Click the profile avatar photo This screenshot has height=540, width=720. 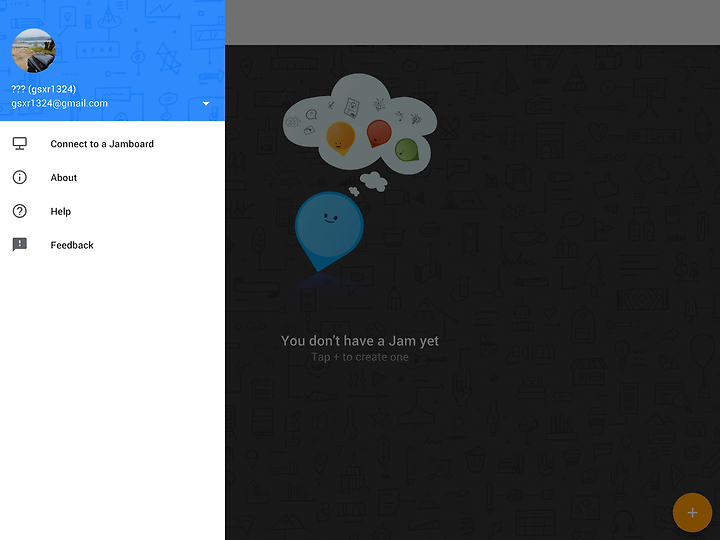click(34, 51)
